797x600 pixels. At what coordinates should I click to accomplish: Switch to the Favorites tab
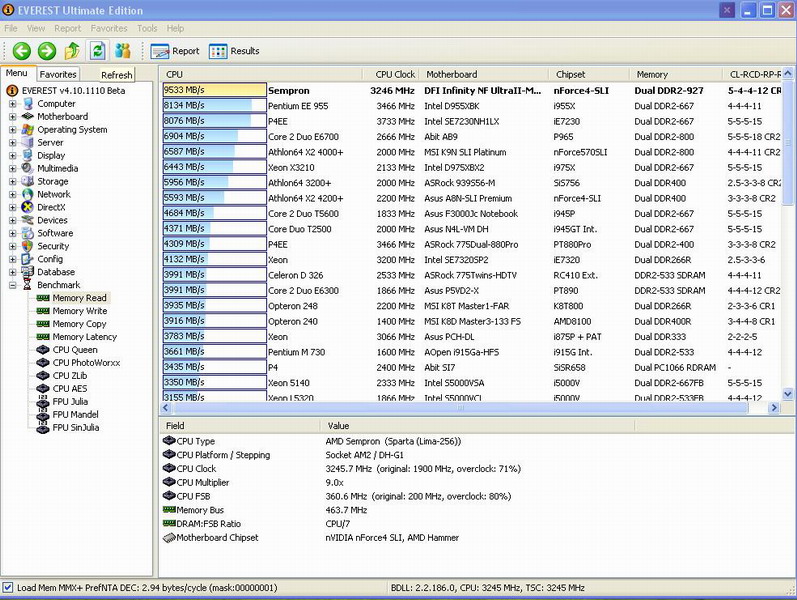pyautogui.click(x=58, y=74)
